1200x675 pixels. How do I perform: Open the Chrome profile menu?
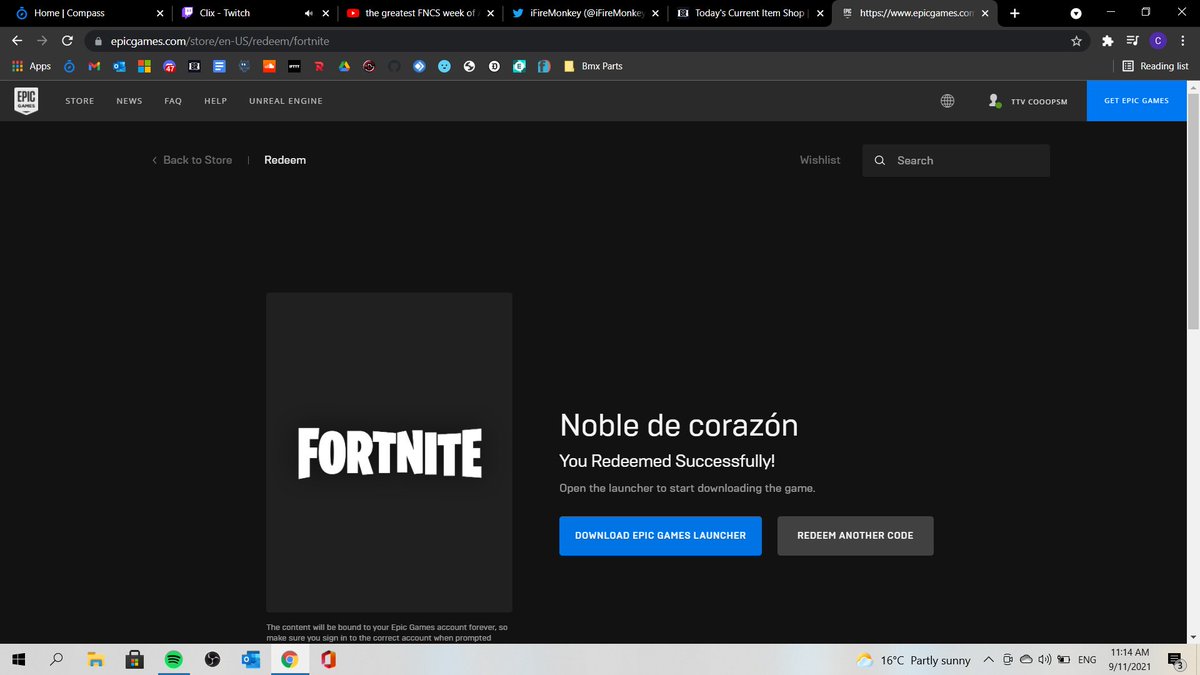1157,41
